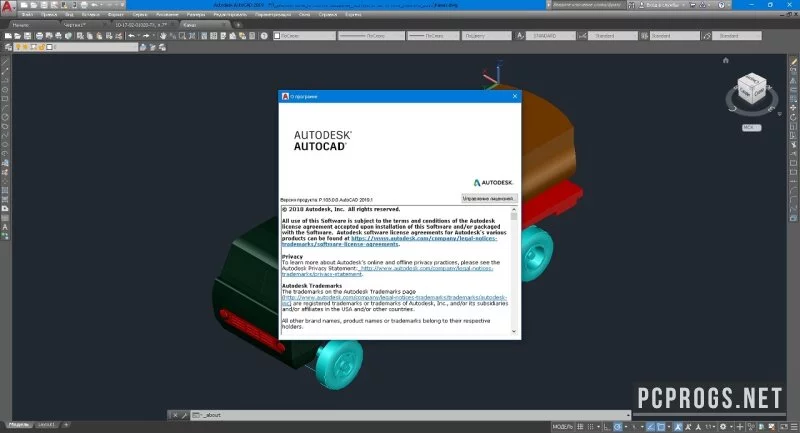Click the Save diskette icon in Standard toolbar

(28, 36)
